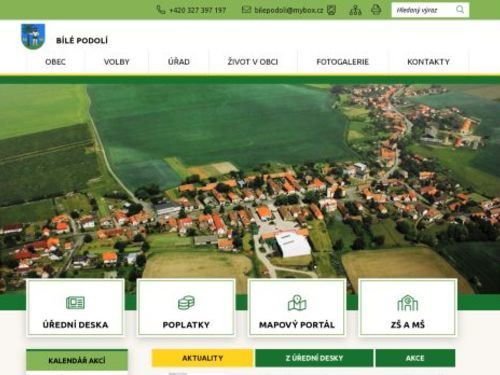Click the magnifier search icon
Viewport: 500px width, 375px height.
pos(460,10)
